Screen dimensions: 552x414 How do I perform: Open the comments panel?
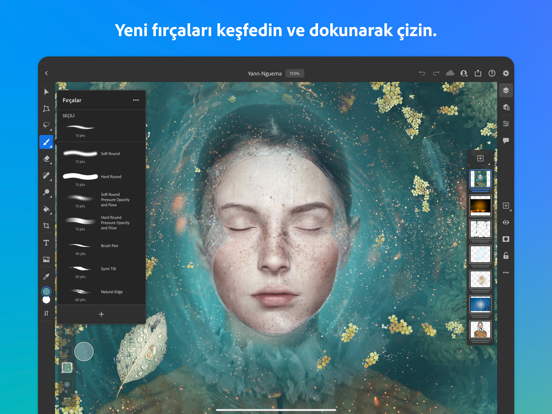coord(506,140)
